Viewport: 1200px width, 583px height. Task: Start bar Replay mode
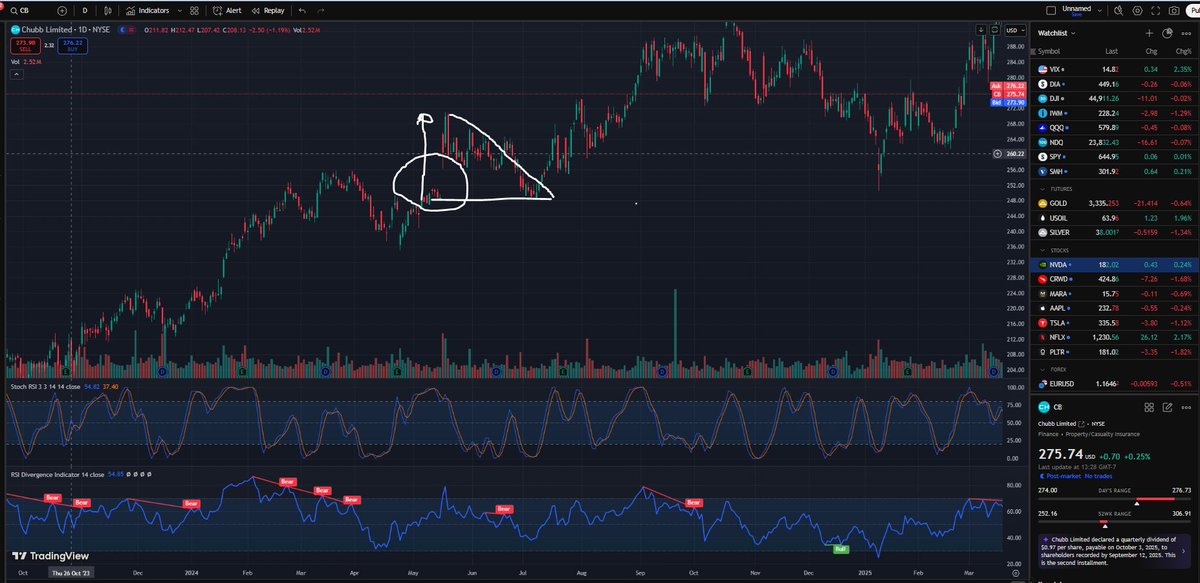click(267, 10)
